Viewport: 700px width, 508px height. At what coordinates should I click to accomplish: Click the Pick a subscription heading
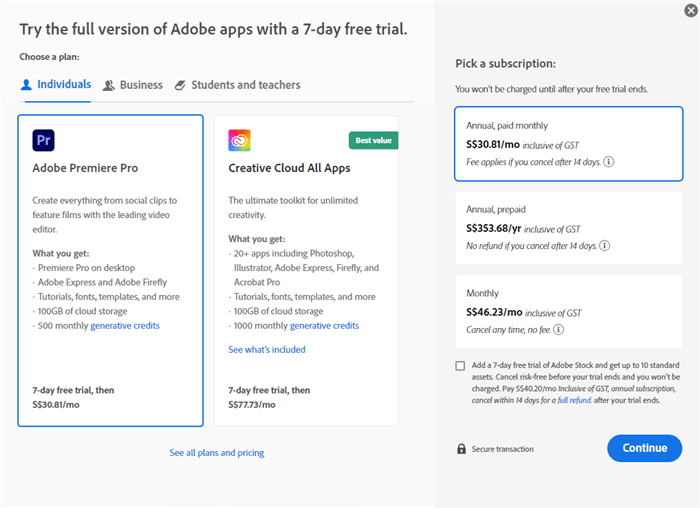pos(505,64)
